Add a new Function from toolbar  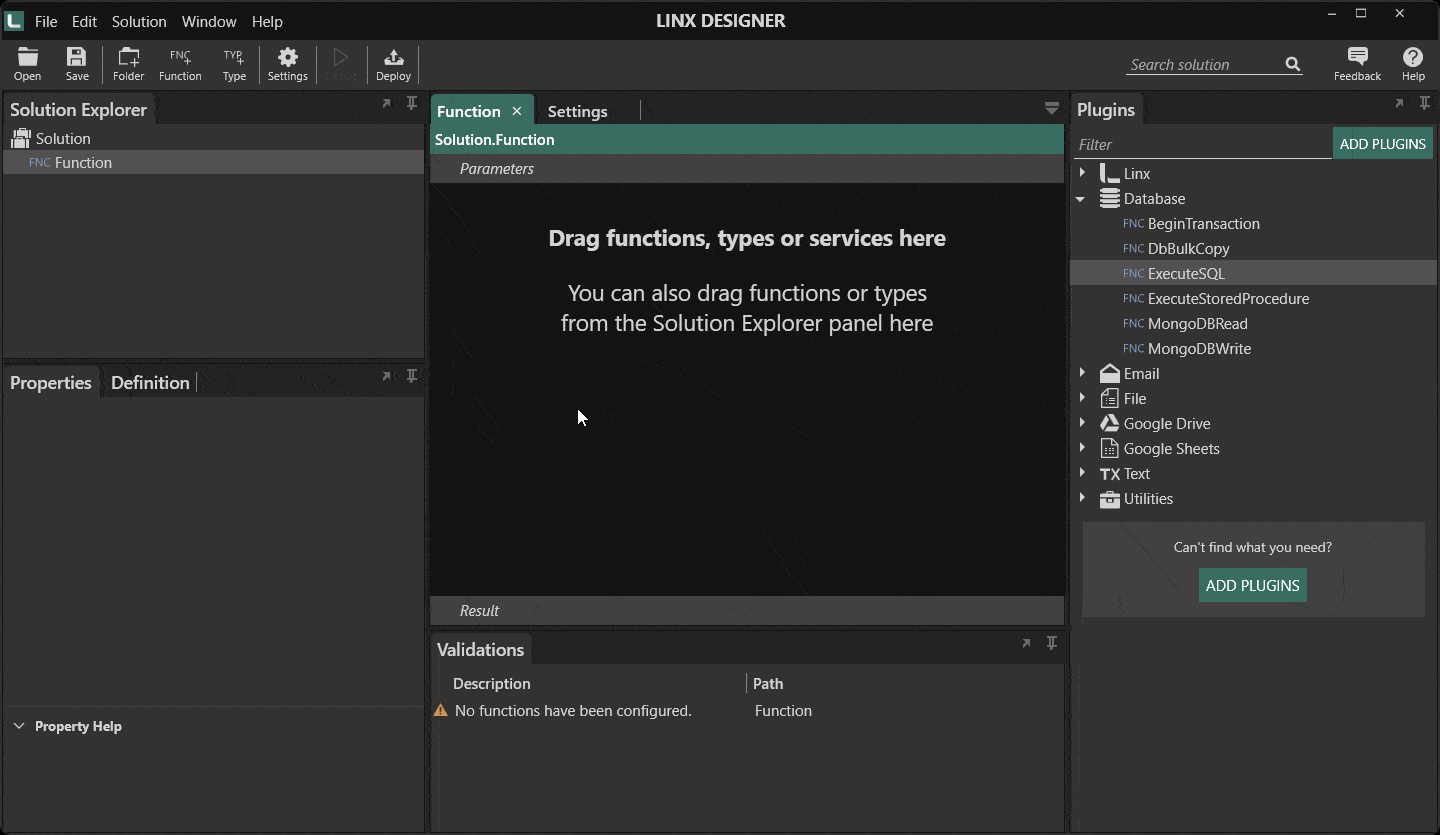180,64
